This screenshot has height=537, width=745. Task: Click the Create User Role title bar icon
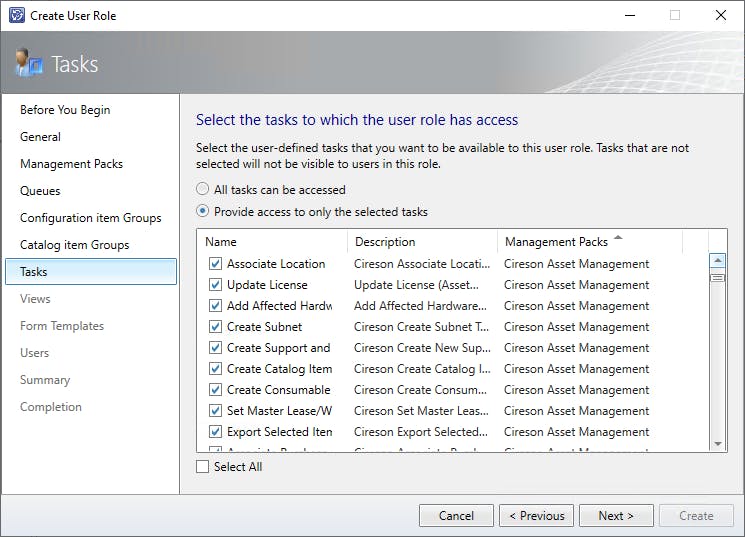(15, 15)
